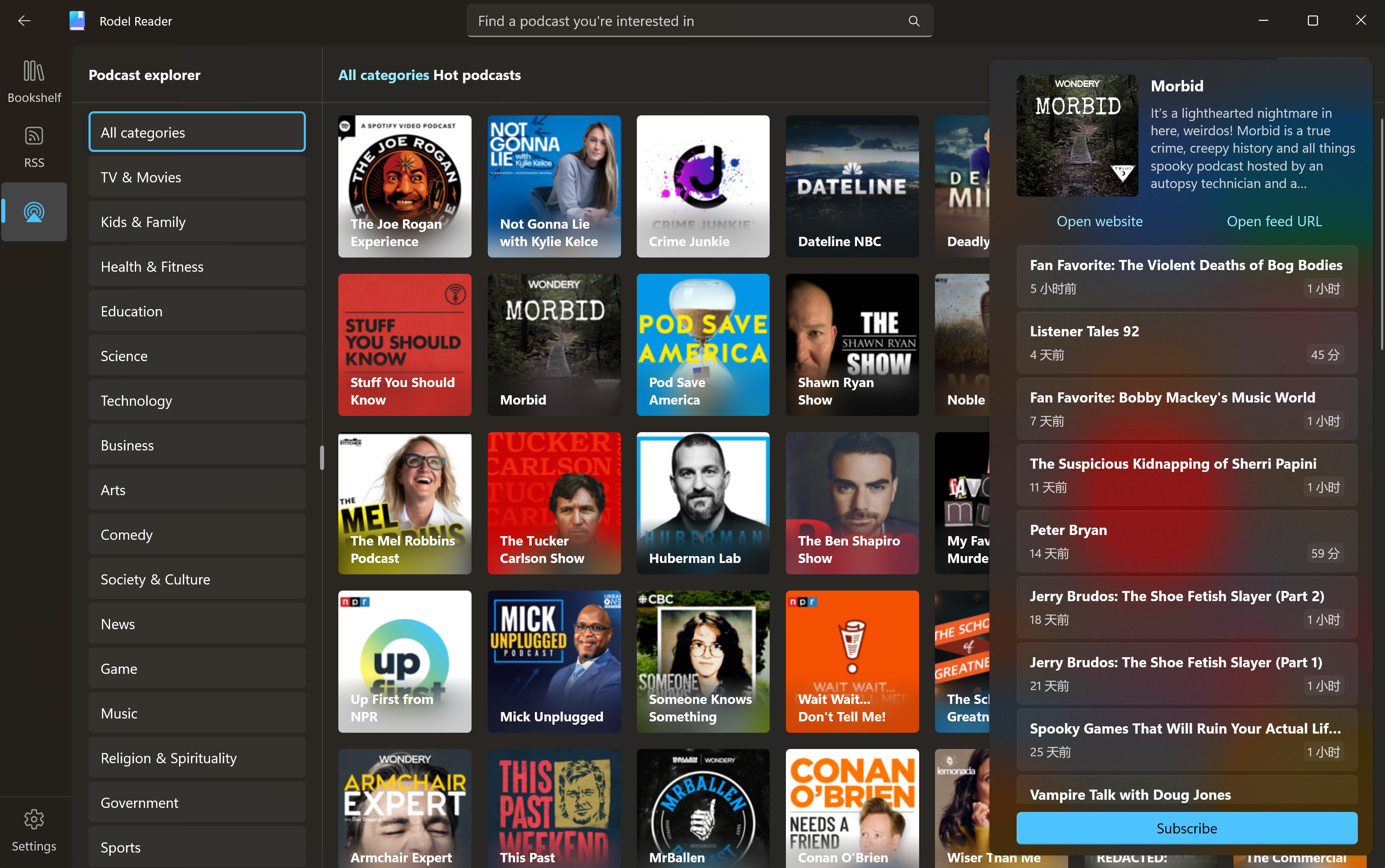Open the Listener Tales 92 episode
Screen dimensions: 1385x868
1186,343
